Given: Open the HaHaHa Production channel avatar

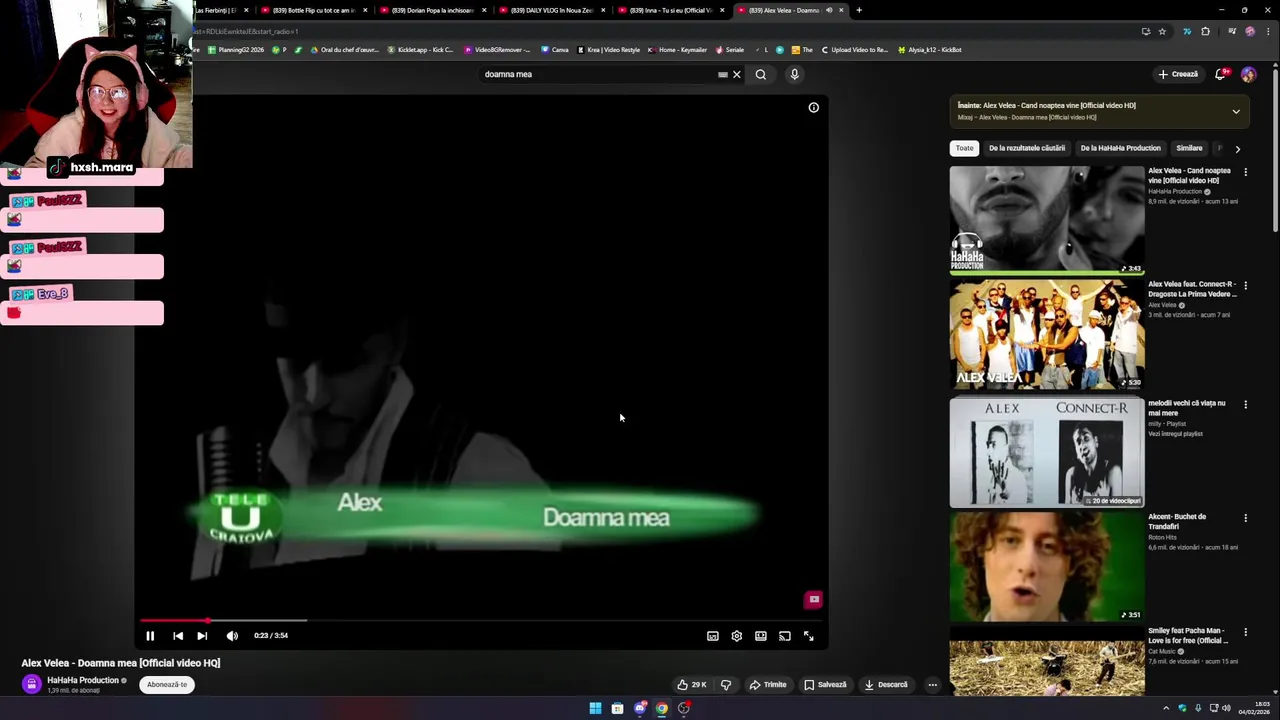Looking at the screenshot, I should (32, 684).
